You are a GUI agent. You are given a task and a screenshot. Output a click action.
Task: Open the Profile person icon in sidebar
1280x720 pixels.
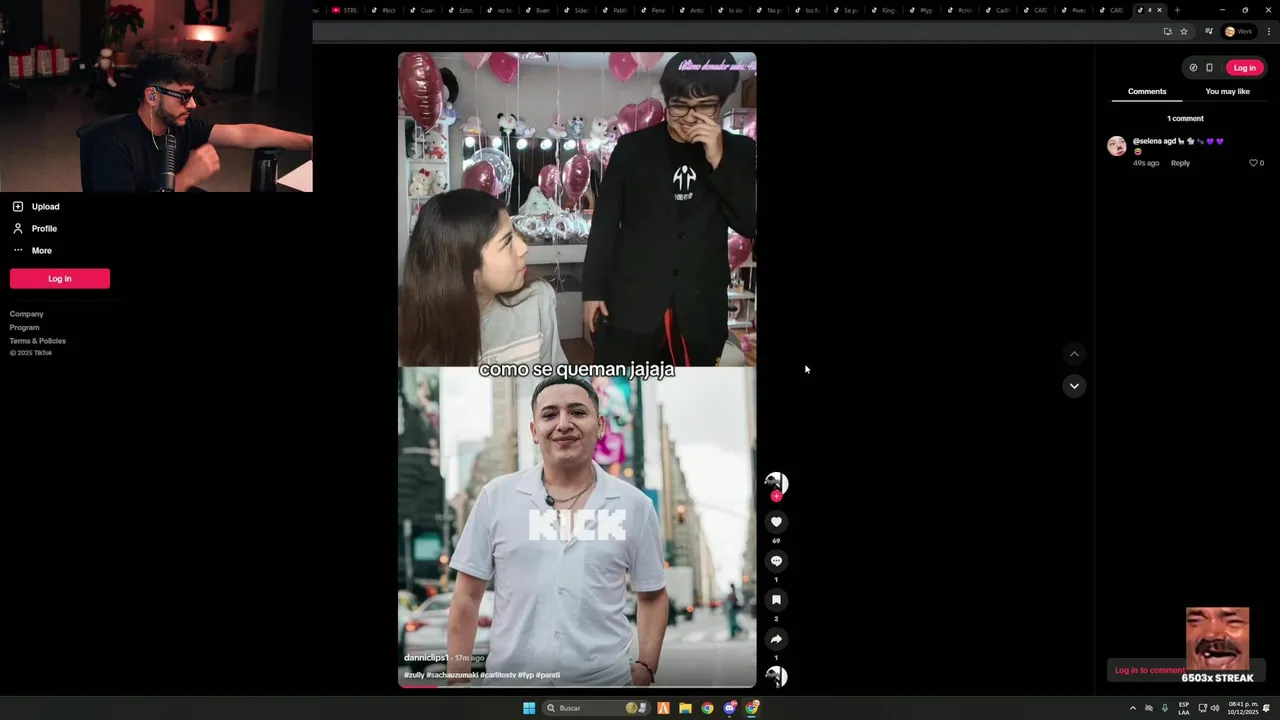(x=18, y=229)
